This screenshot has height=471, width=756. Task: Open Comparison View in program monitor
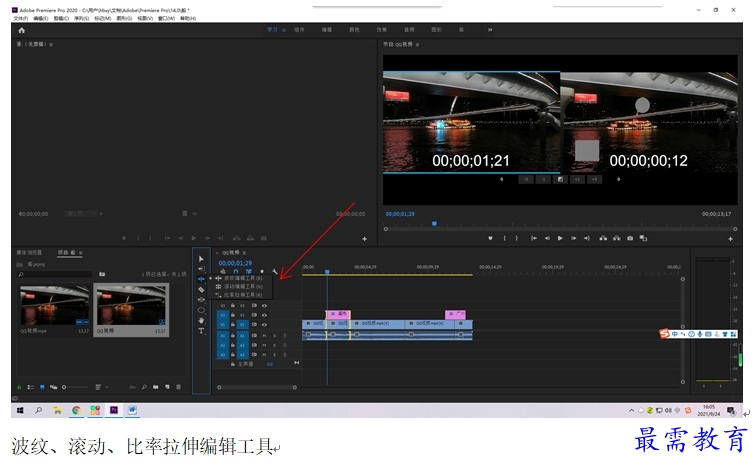pos(643,238)
